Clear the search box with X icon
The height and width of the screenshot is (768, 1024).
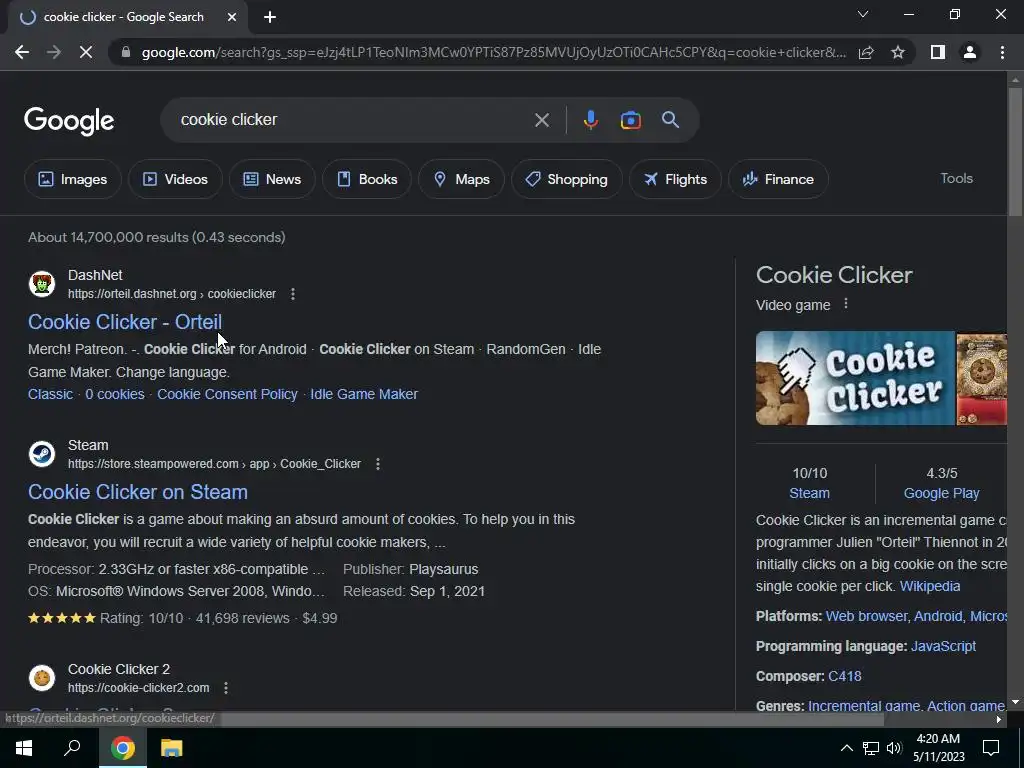pos(541,120)
